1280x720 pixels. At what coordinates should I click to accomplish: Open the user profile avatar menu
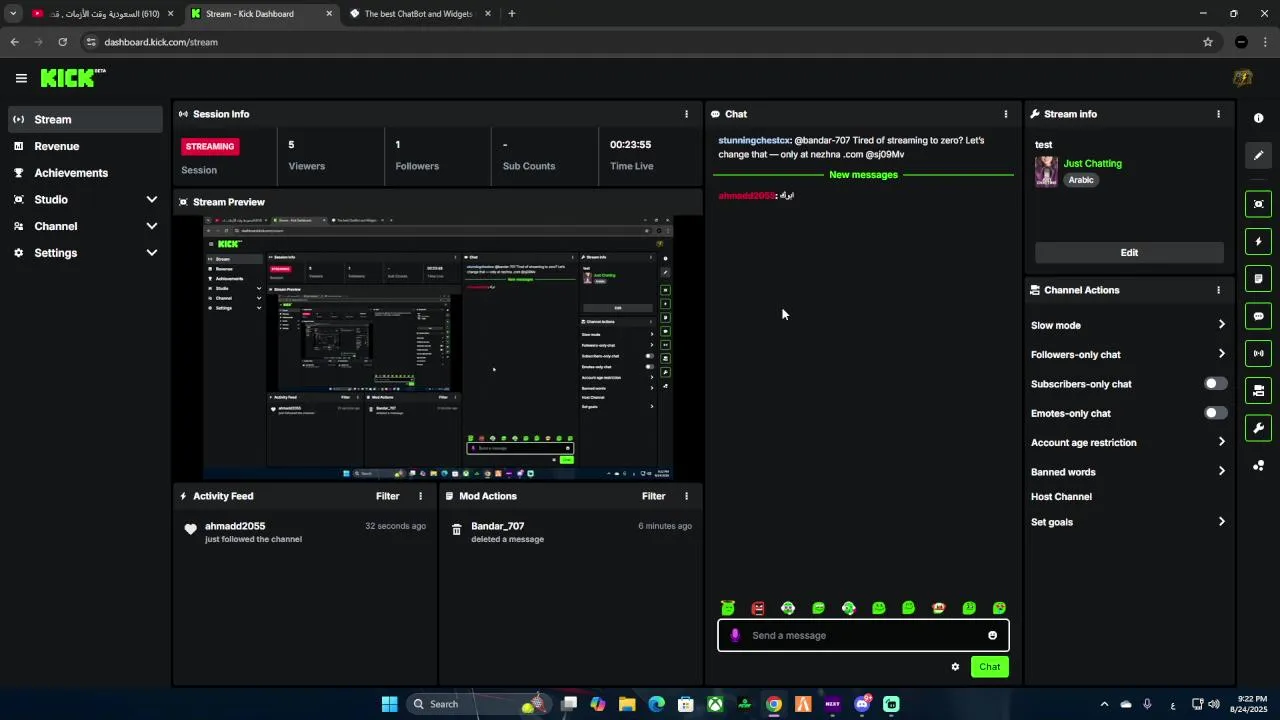pyautogui.click(x=1242, y=78)
